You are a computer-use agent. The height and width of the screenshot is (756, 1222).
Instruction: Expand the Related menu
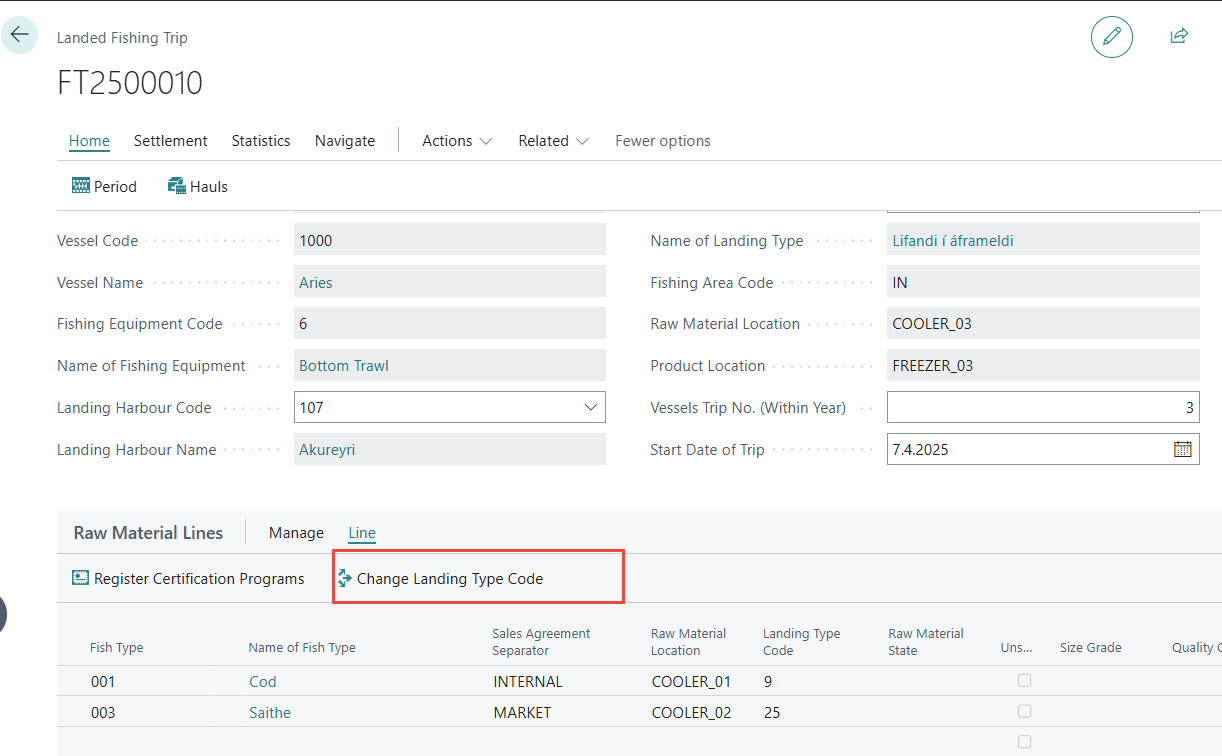[x=553, y=141]
